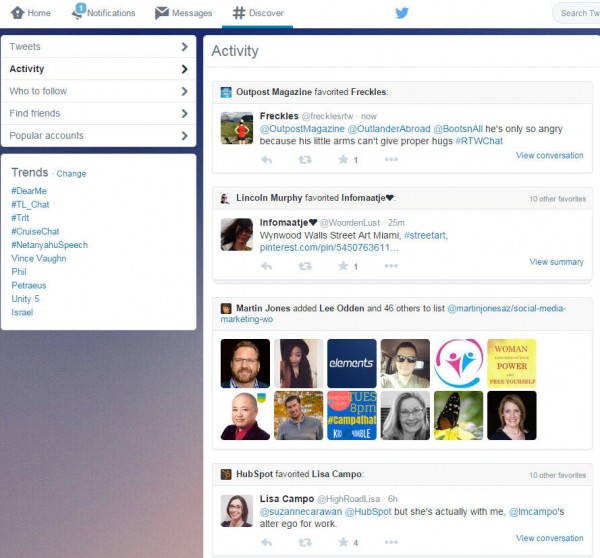Image resolution: width=600 pixels, height=558 pixels.
Task: Open the #NetanyahuSpeech trend
Action: point(50,245)
